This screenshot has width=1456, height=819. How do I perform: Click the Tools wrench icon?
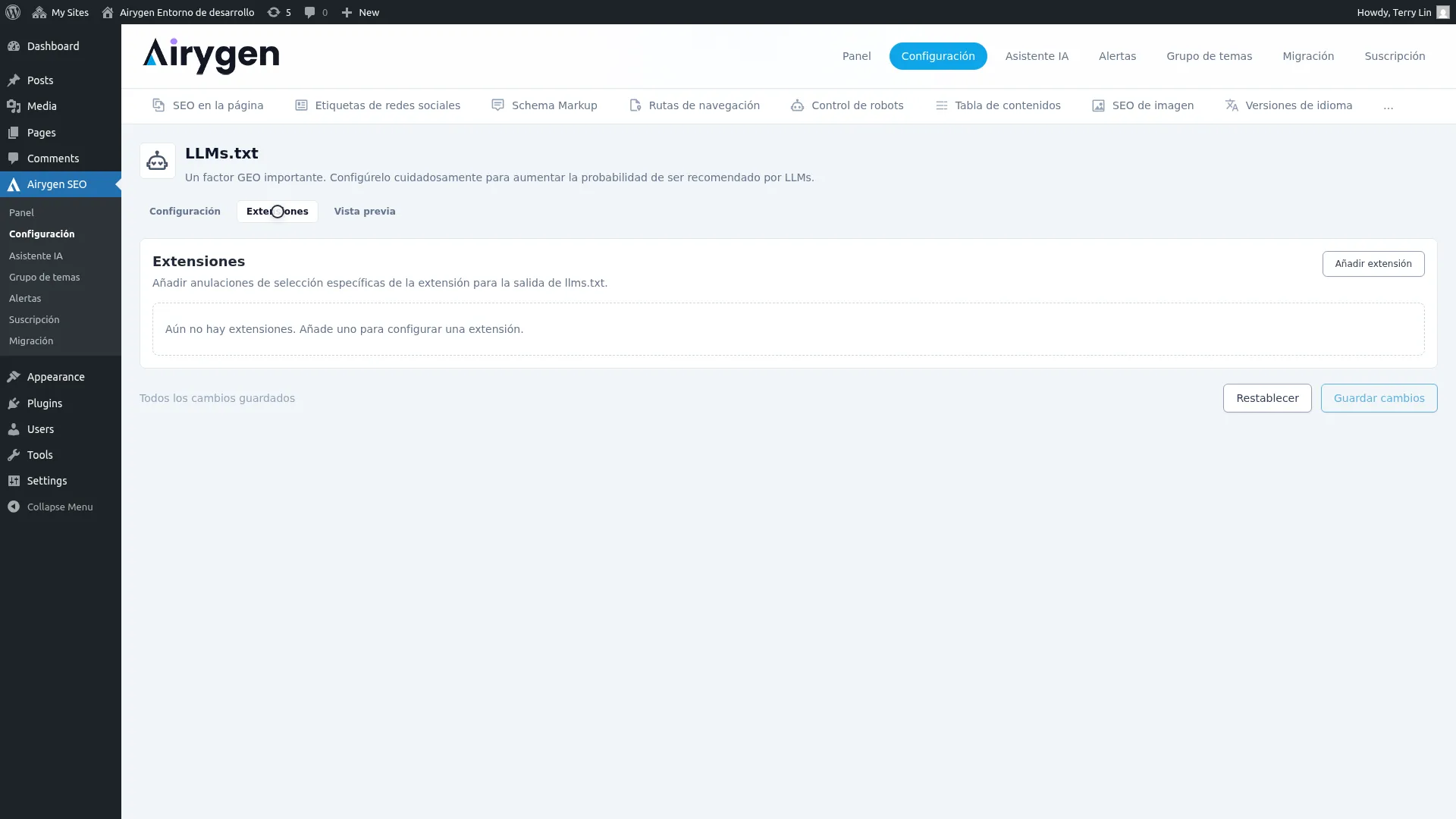point(14,455)
